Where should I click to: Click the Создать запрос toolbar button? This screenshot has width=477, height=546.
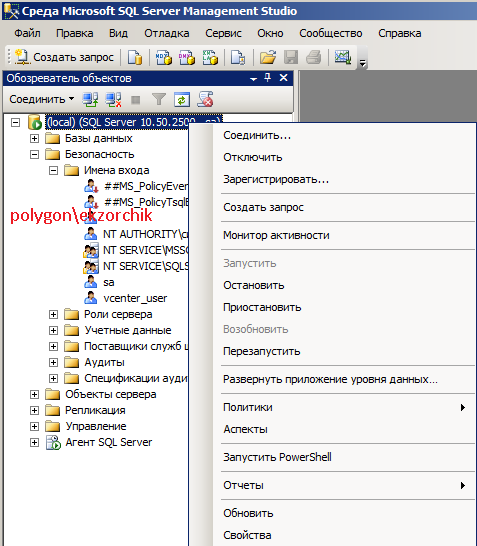(64, 57)
